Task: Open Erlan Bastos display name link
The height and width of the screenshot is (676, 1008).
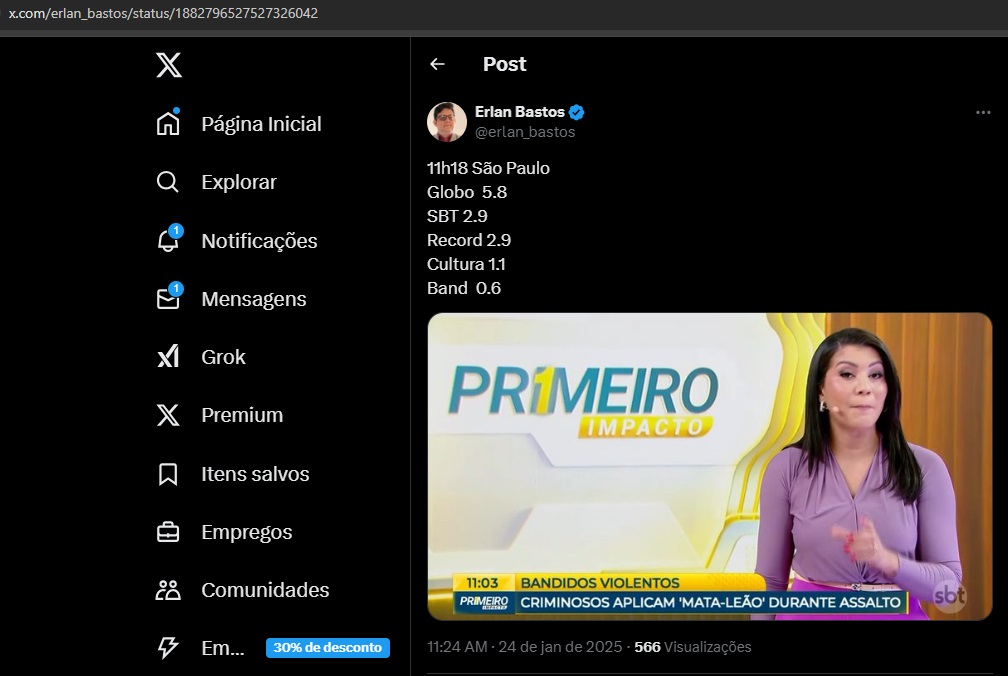Action: pyautogui.click(x=520, y=112)
